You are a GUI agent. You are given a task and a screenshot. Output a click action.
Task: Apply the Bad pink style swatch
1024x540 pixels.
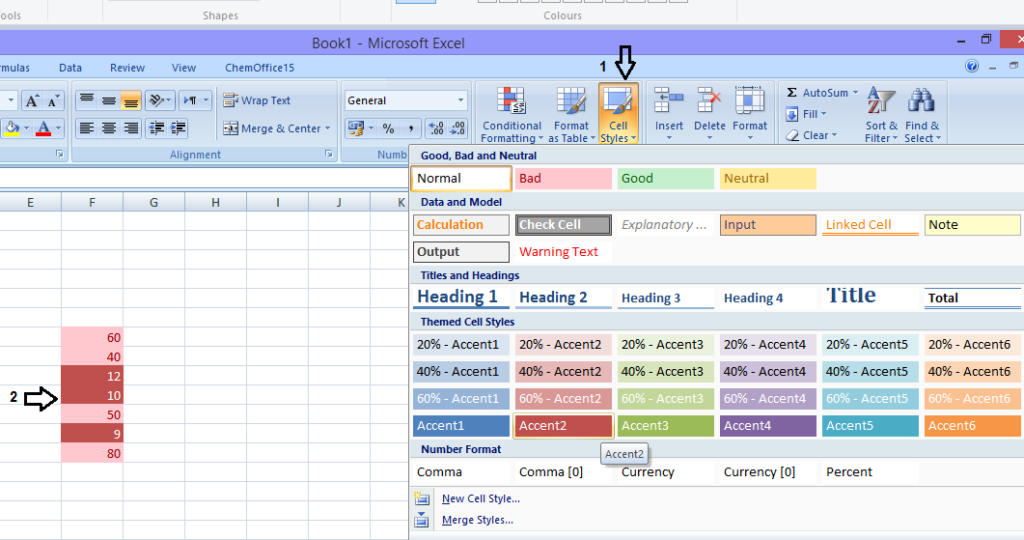(563, 178)
